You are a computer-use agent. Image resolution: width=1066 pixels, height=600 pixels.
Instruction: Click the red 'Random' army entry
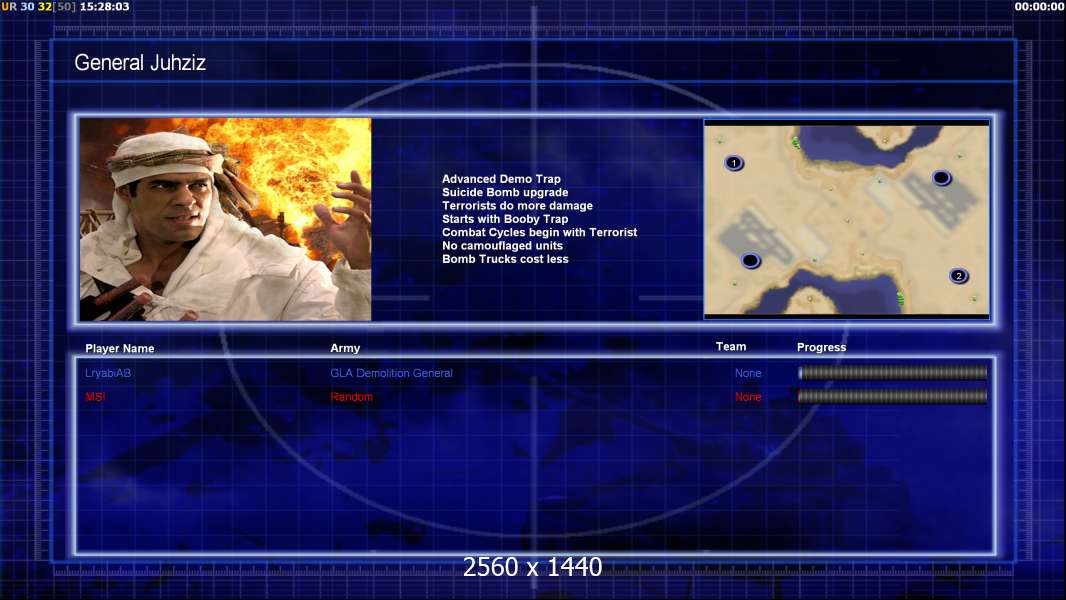[351, 397]
